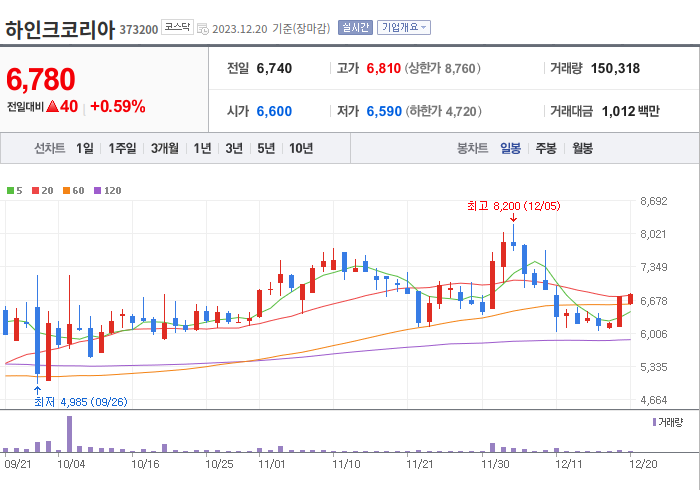This screenshot has height=490, width=700.
Task: Click the 11/10 date axis label
Action: click(346, 464)
